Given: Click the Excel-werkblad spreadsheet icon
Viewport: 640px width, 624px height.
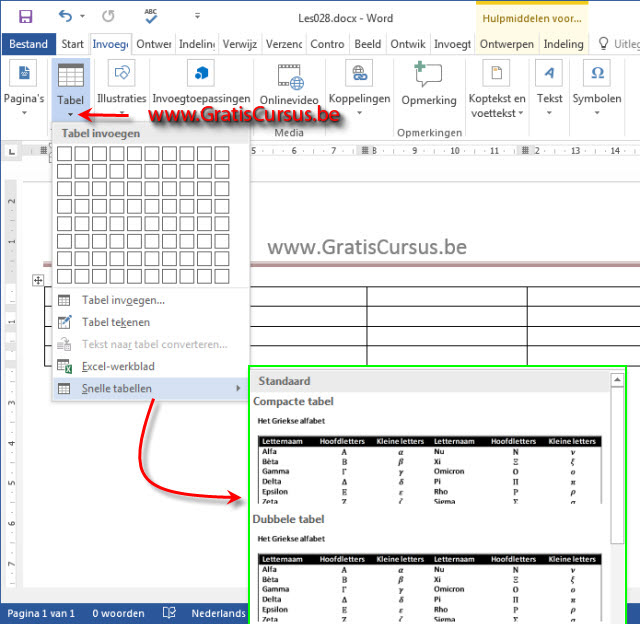Looking at the screenshot, I should point(64,366).
